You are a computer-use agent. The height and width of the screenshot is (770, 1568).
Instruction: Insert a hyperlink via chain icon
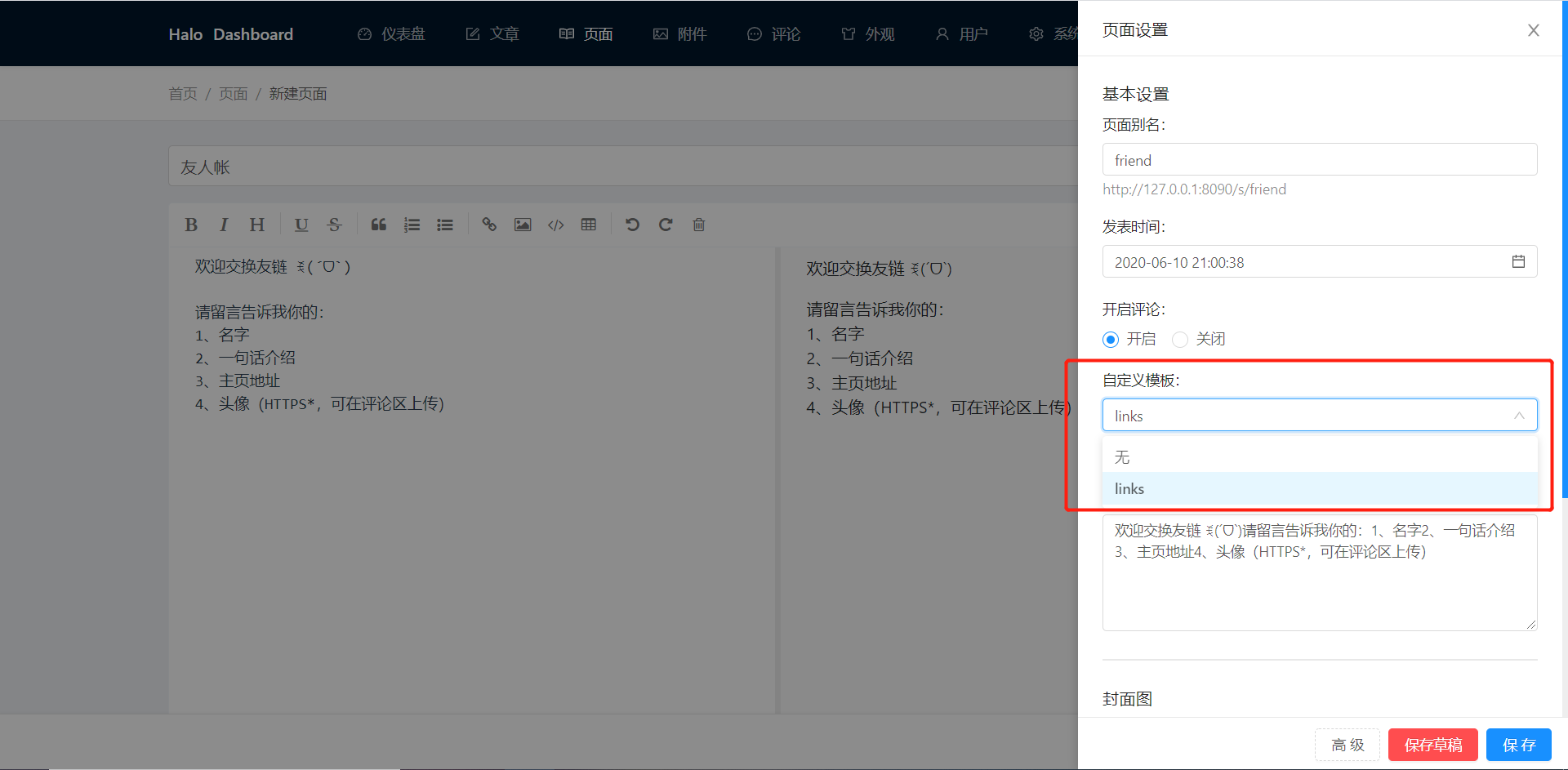point(489,225)
